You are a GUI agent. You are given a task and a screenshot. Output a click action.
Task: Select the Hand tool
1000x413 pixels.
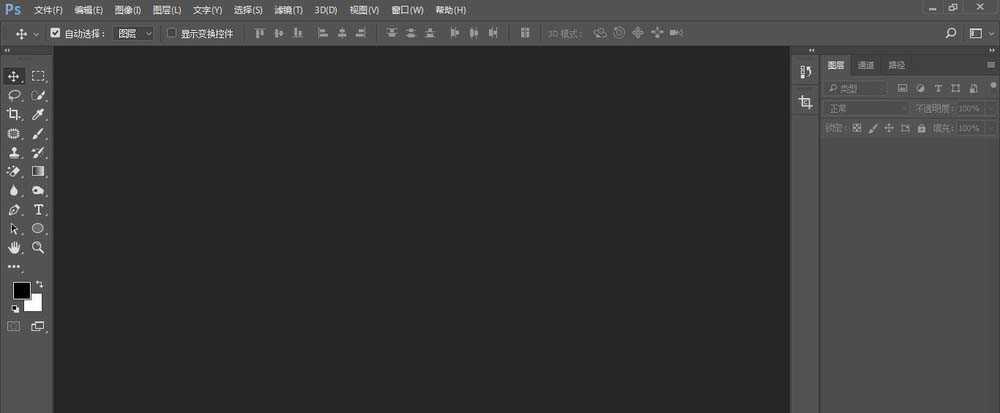(14, 247)
